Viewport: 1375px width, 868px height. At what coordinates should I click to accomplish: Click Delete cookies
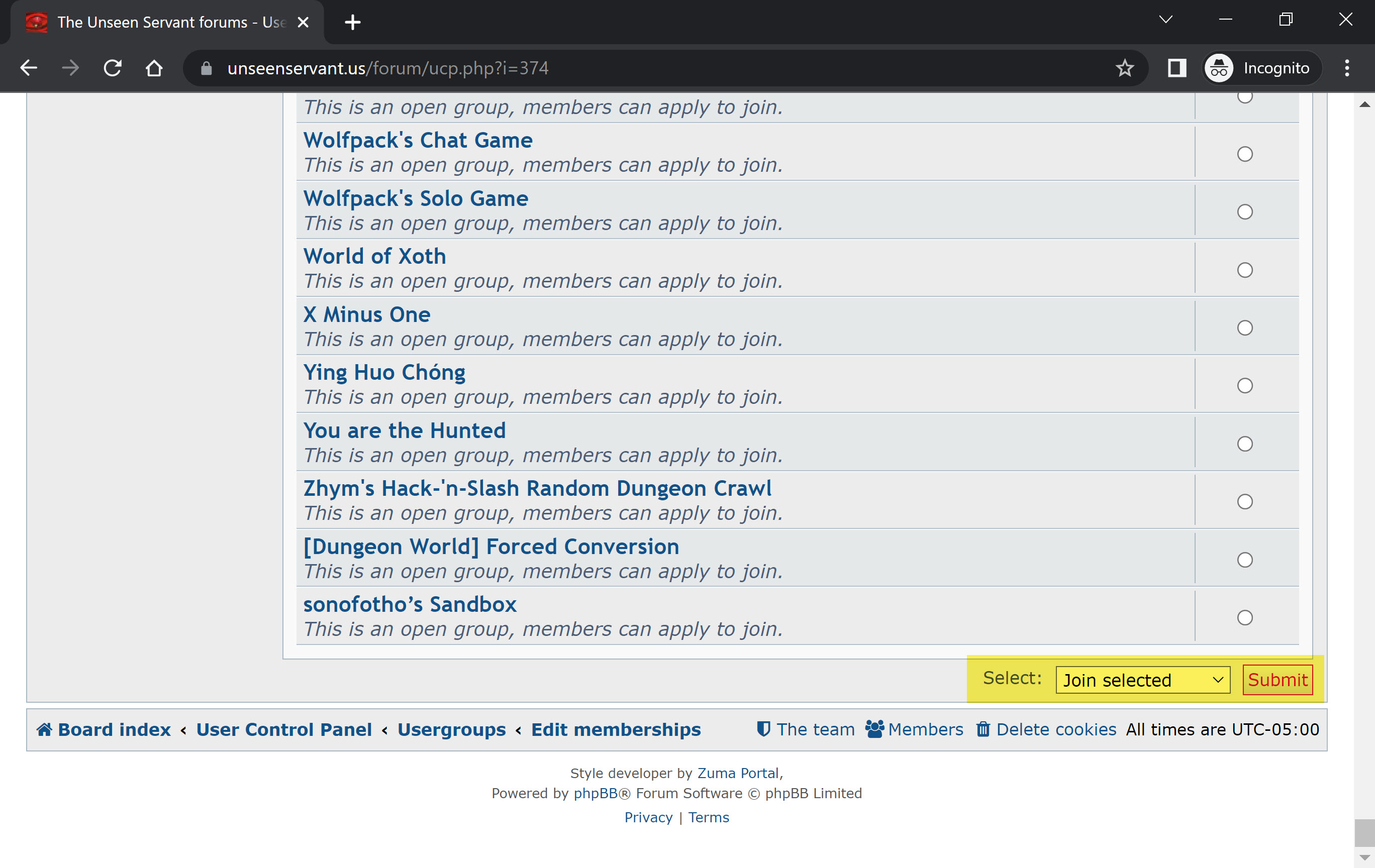[x=1056, y=729]
